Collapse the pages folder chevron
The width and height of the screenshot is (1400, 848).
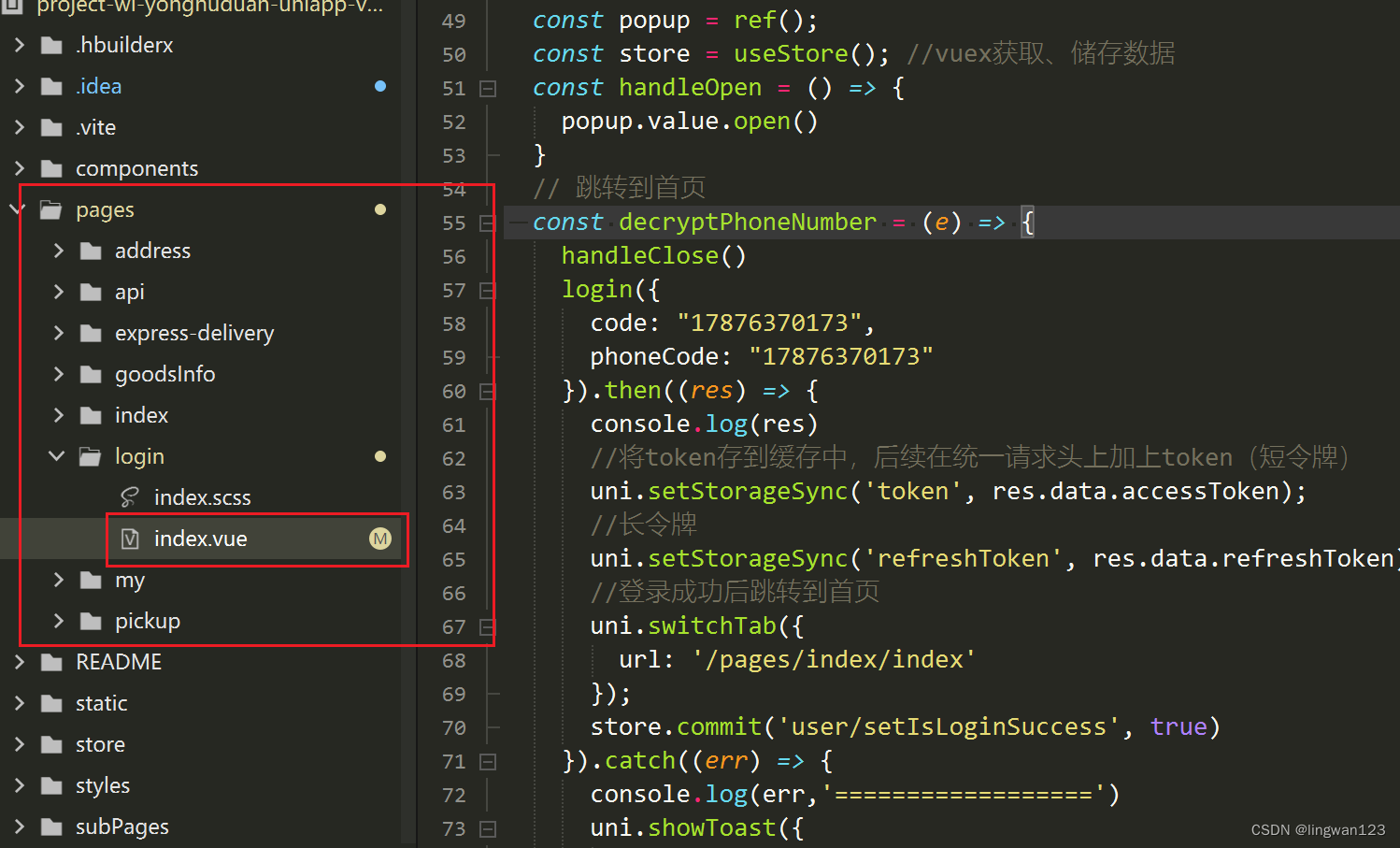click(17, 209)
